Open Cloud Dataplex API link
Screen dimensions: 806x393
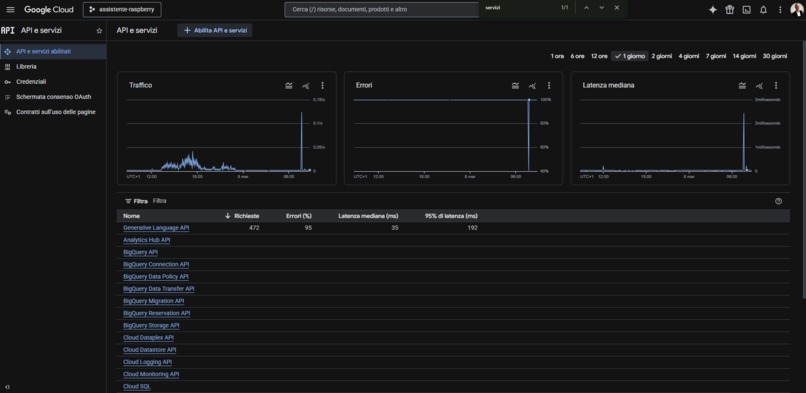[x=149, y=338]
